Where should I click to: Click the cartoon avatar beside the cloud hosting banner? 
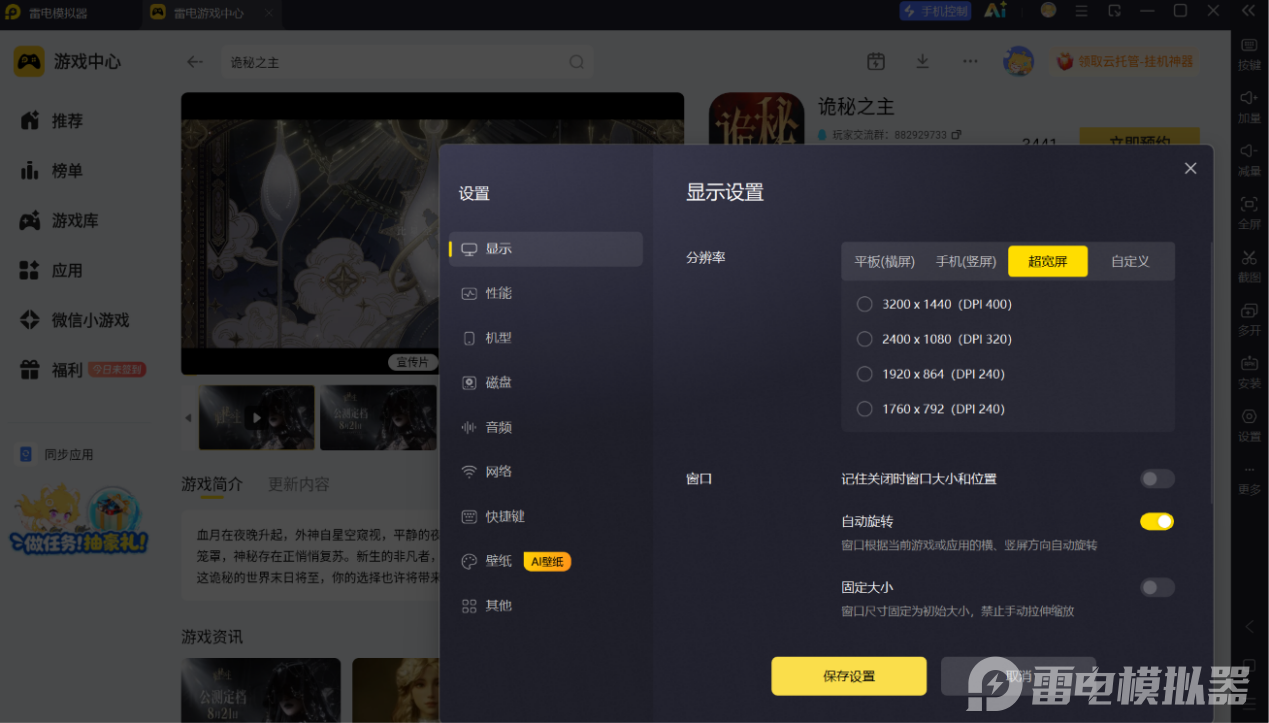tap(1018, 61)
